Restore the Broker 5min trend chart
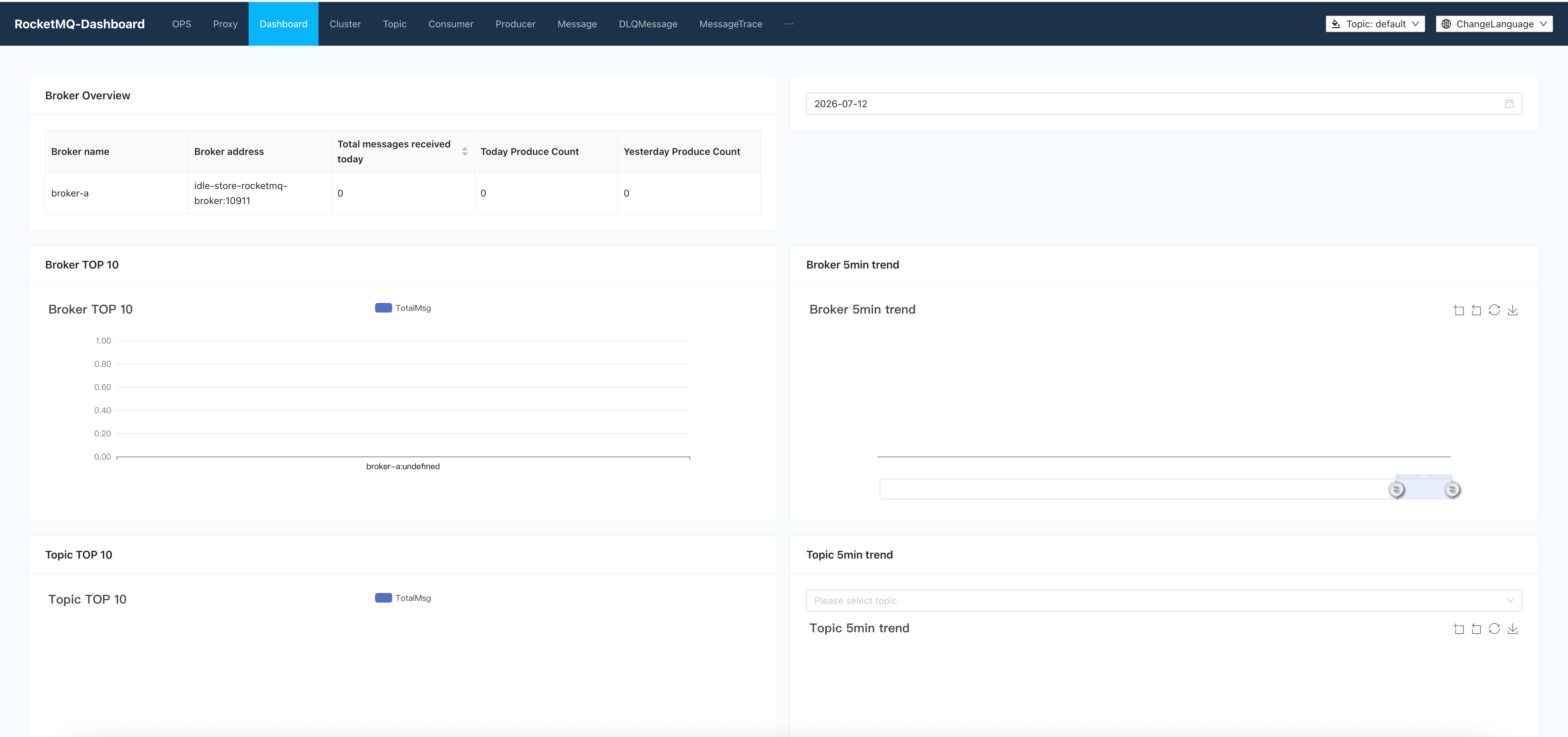This screenshot has height=737, width=1568. [x=1494, y=310]
